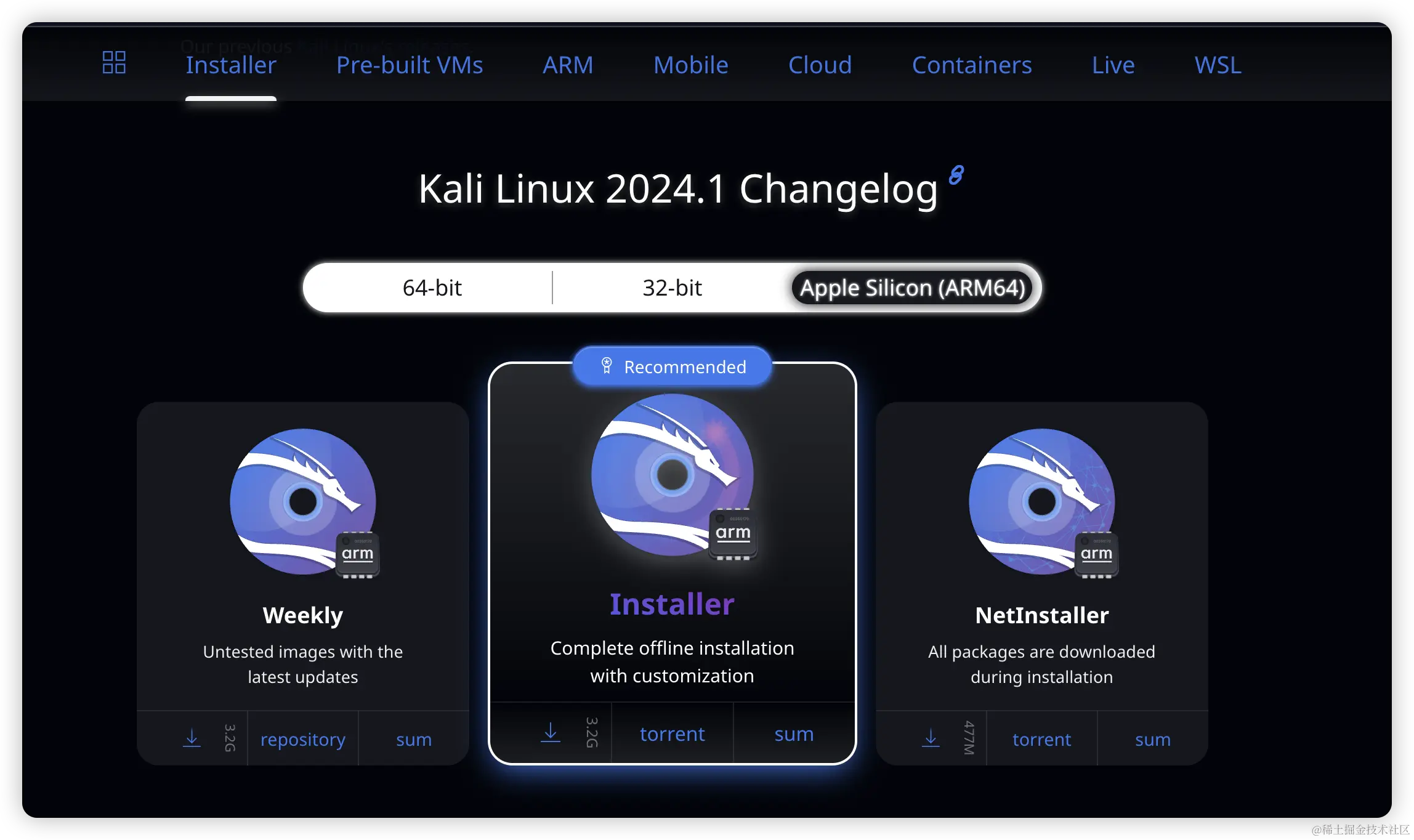1414x840 pixels.
Task: Click the grid overview icon in nav bar
Action: [x=114, y=63]
